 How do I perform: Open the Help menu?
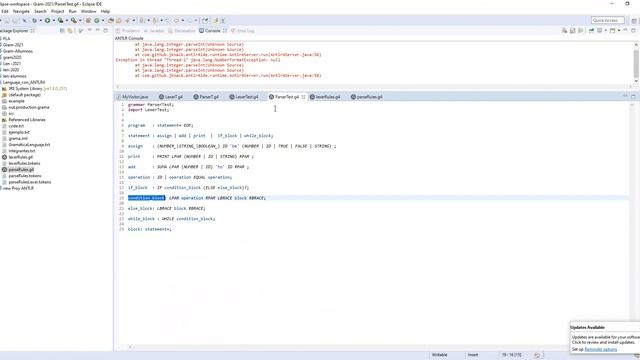(x=105, y=11)
